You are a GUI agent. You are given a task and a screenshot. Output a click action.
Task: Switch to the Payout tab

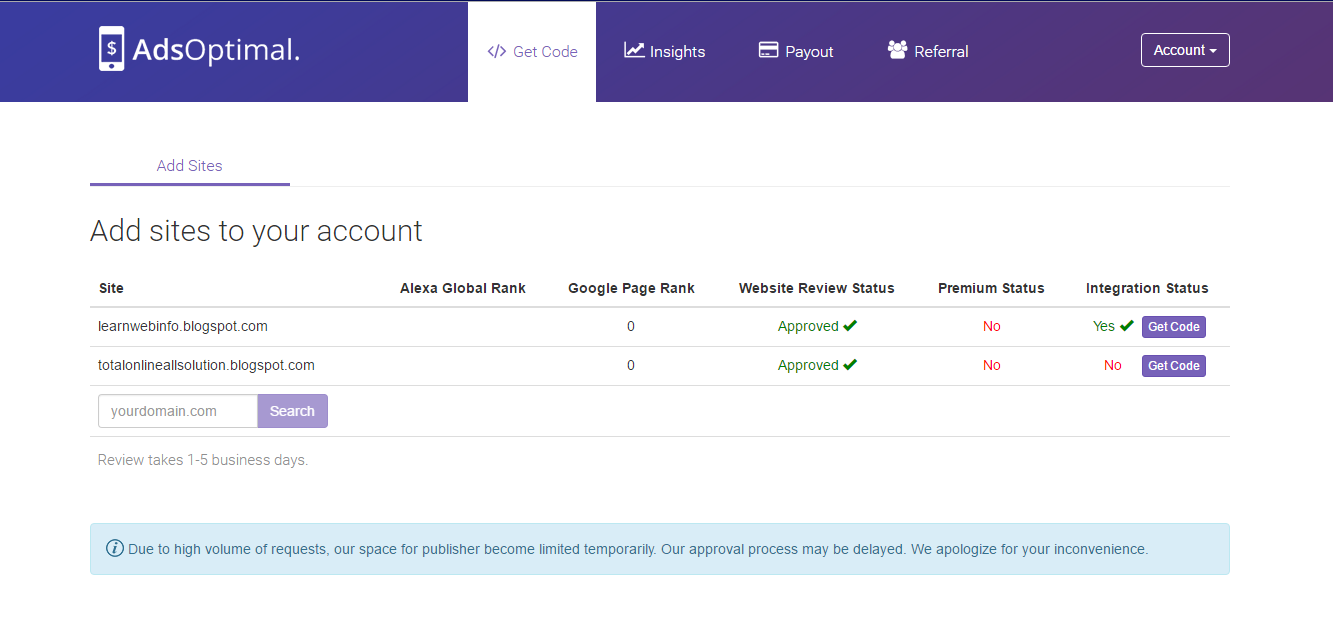796,51
